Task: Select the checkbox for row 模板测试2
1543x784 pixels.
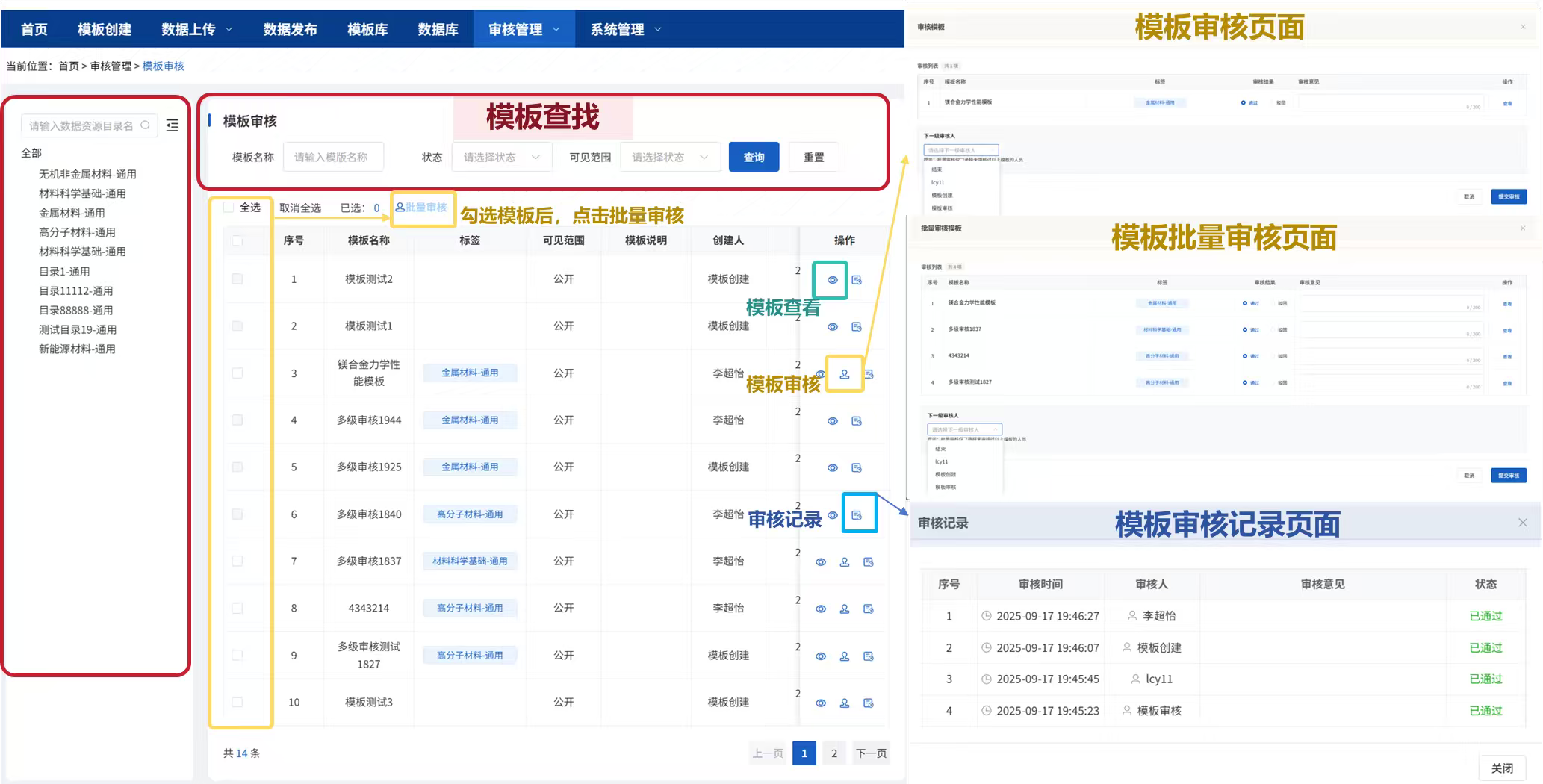Action: click(237, 279)
